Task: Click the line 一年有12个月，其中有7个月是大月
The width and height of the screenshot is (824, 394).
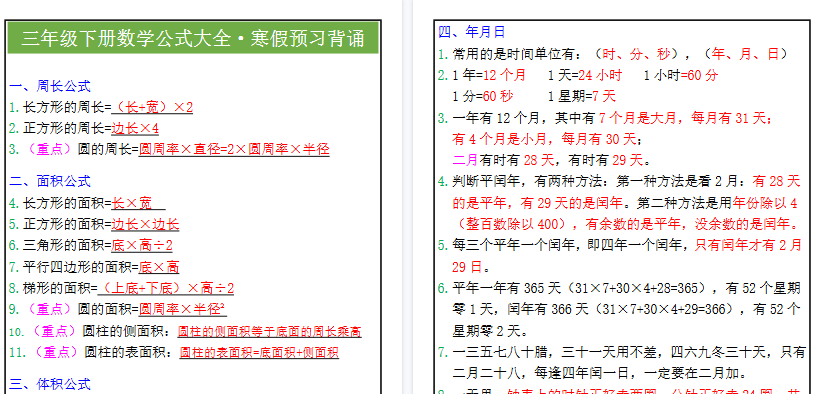Action: click(605, 118)
